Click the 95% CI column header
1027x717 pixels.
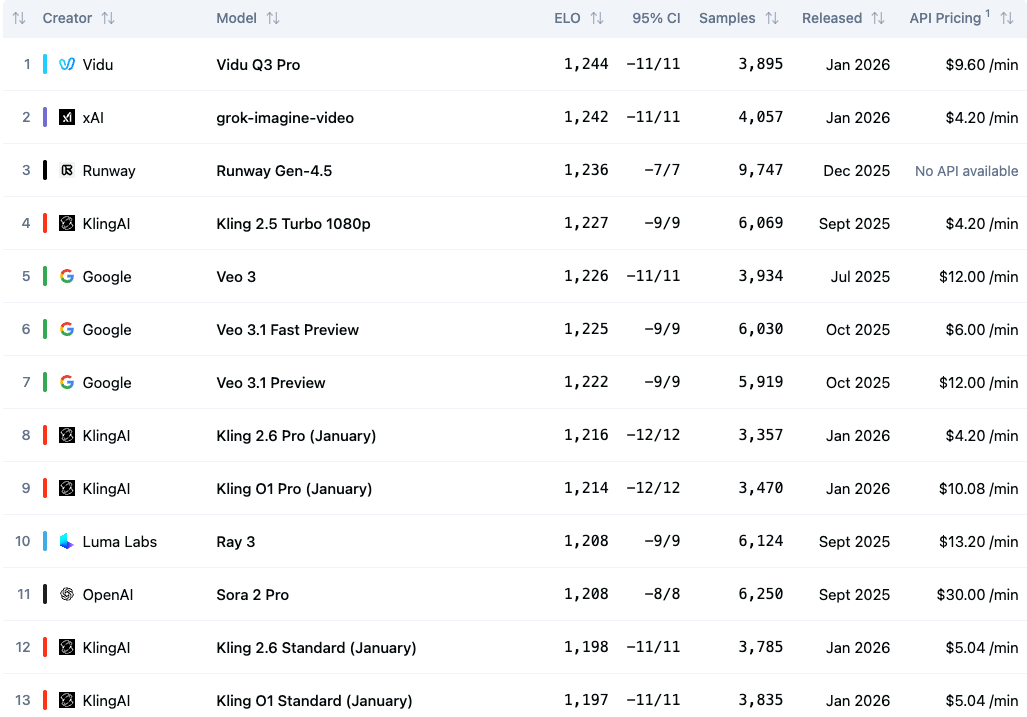[656, 18]
